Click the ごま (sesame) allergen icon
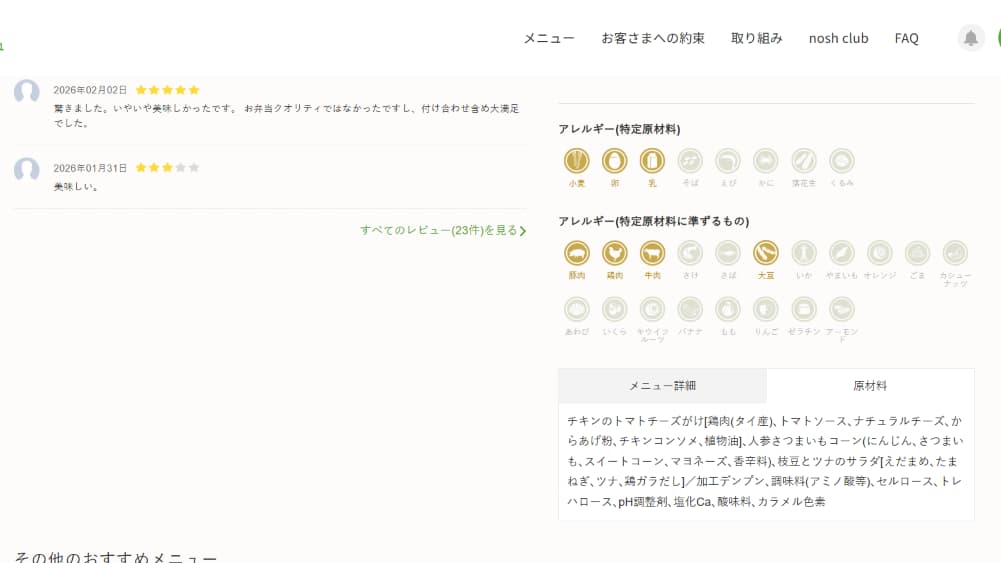The height and width of the screenshot is (563, 1001). 917,253
